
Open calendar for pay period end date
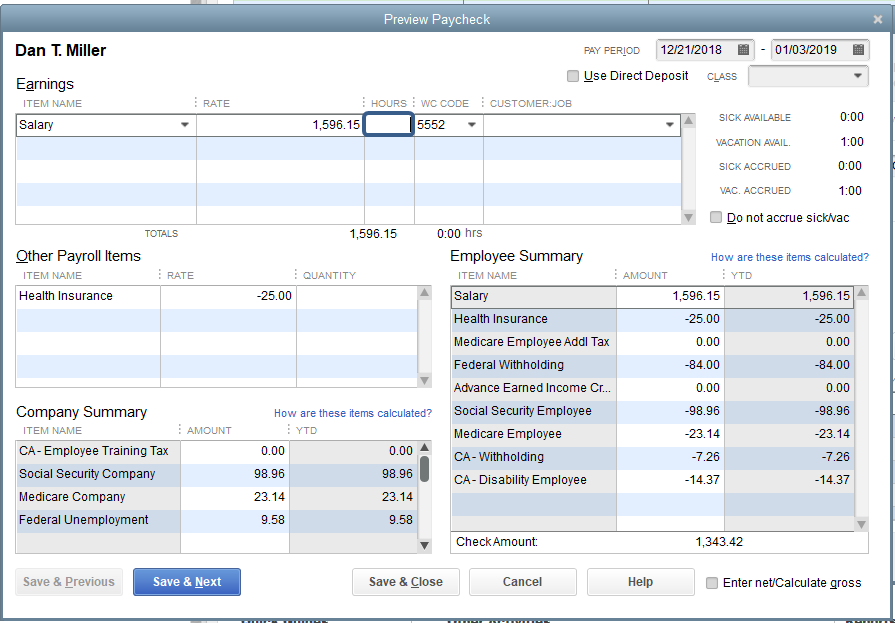click(857, 50)
